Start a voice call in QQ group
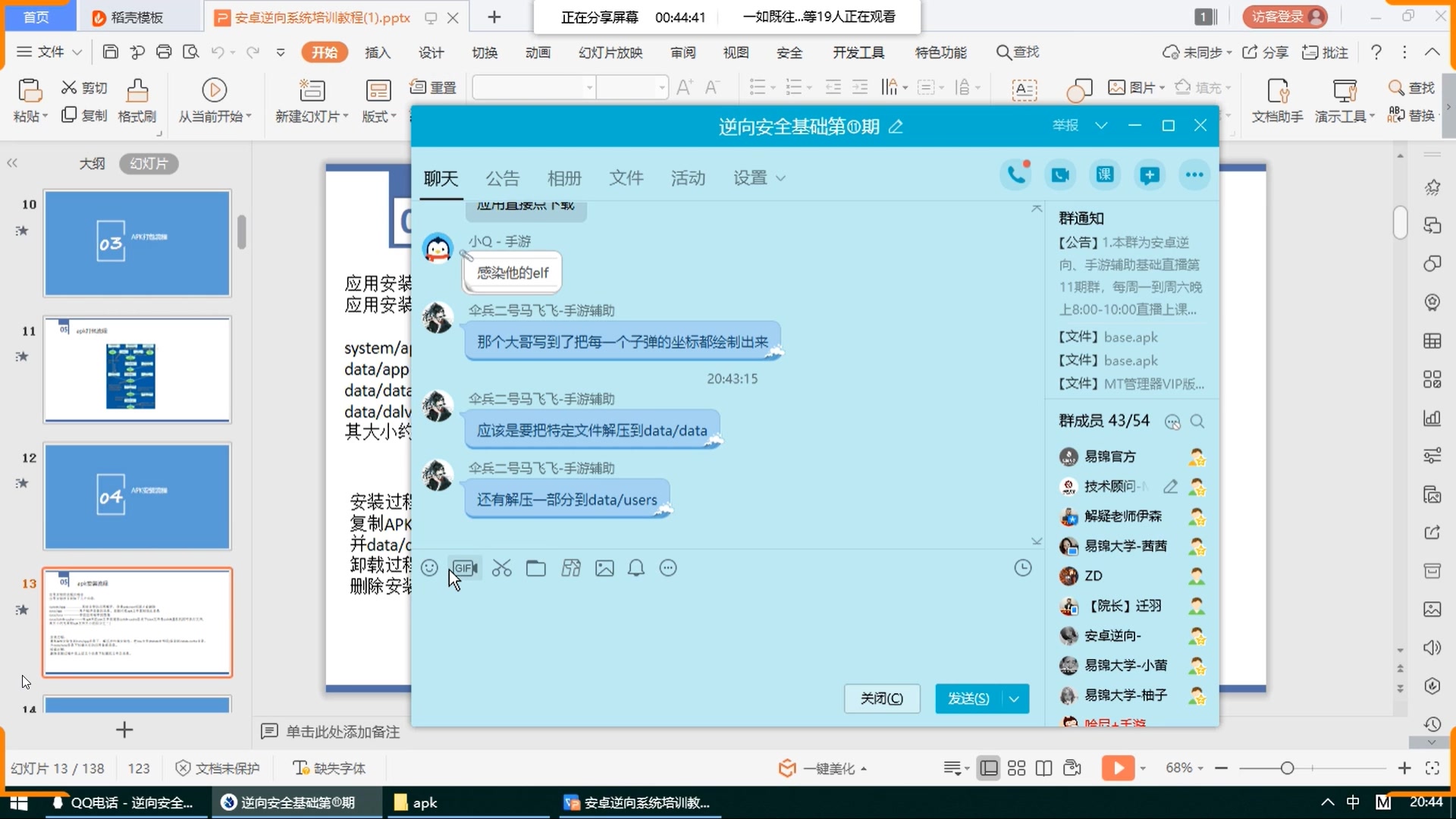 [1015, 175]
